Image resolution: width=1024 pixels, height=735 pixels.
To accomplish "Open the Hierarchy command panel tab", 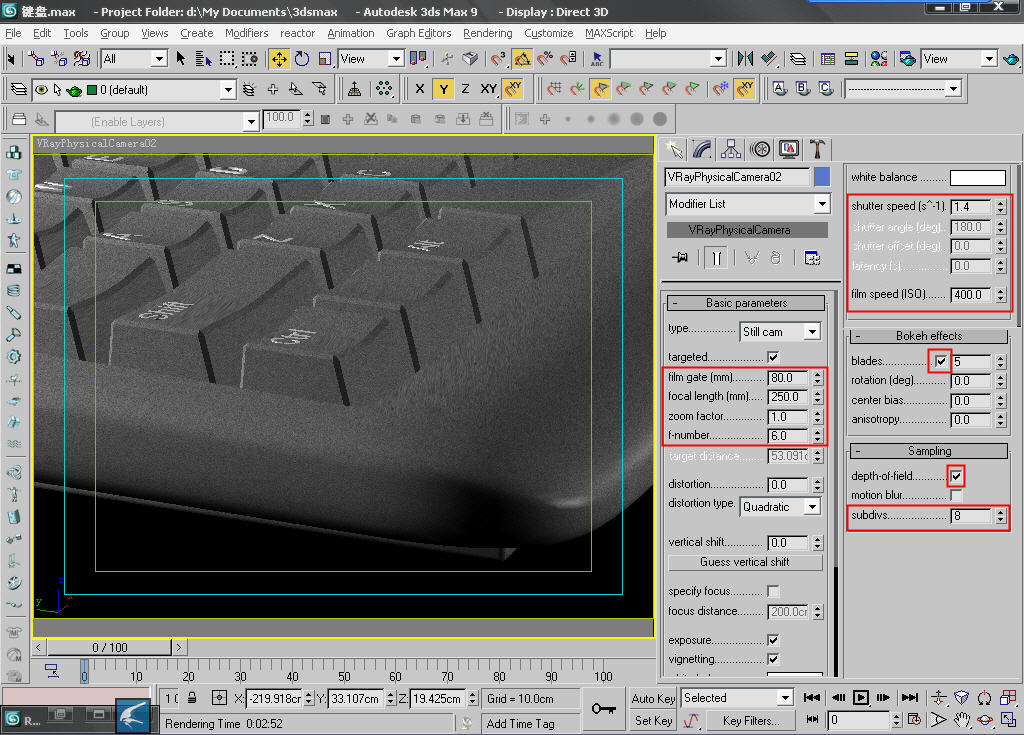I will click(x=731, y=149).
